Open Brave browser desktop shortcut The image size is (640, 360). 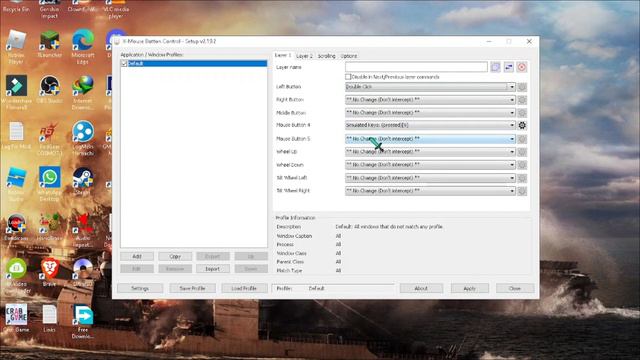(50, 272)
